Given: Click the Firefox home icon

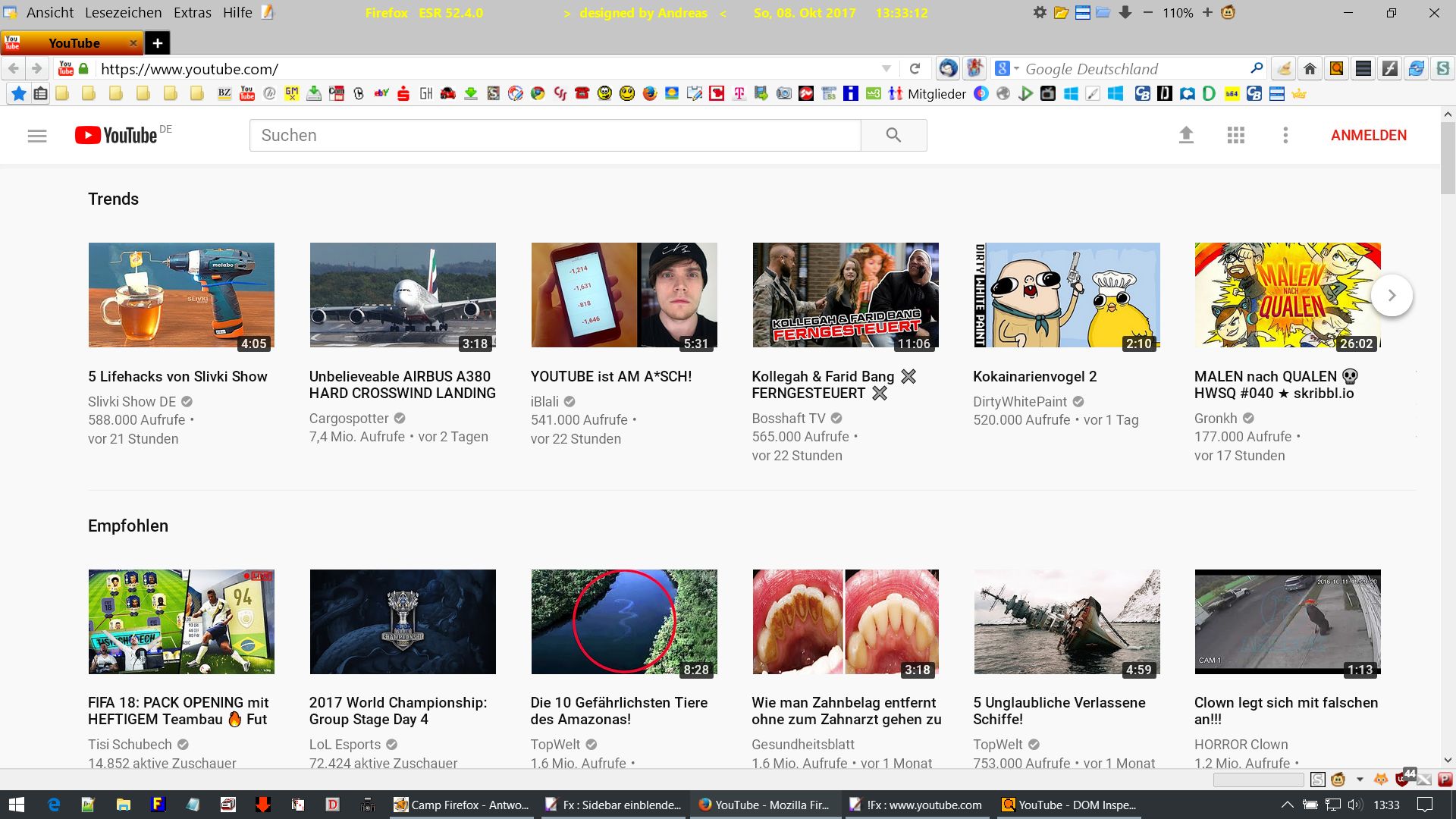Looking at the screenshot, I should (1310, 68).
